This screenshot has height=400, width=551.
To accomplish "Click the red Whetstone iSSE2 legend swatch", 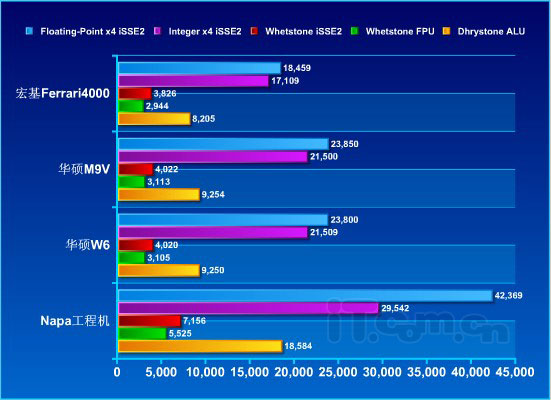I will (x=254, y=31).
